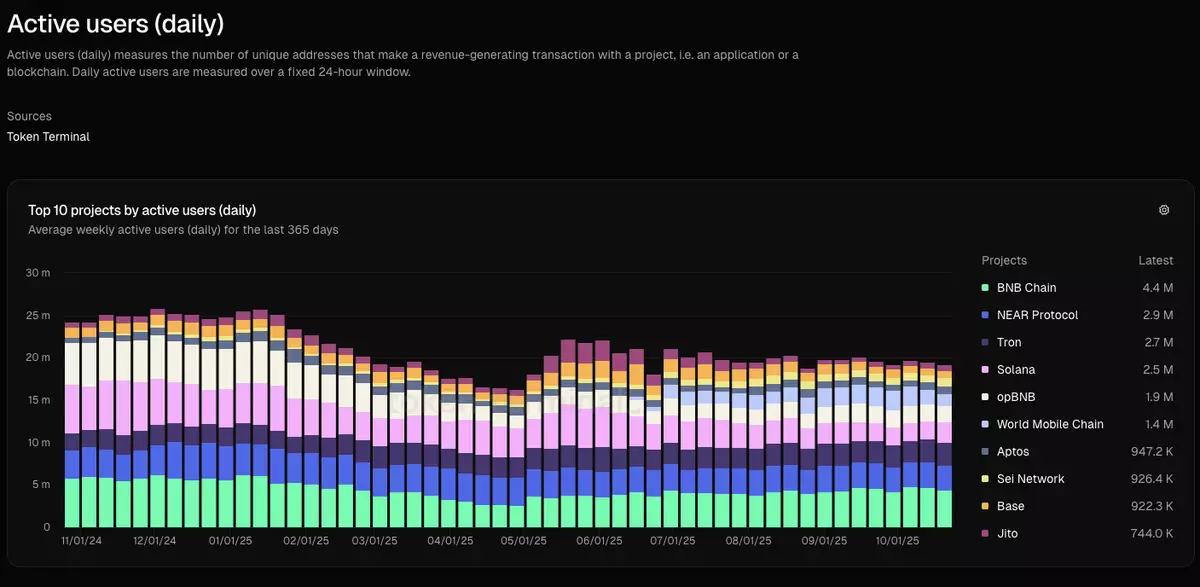1200x587 pixels.
Task: Click the Aptos legend entry
Action: click(1013, 452)
